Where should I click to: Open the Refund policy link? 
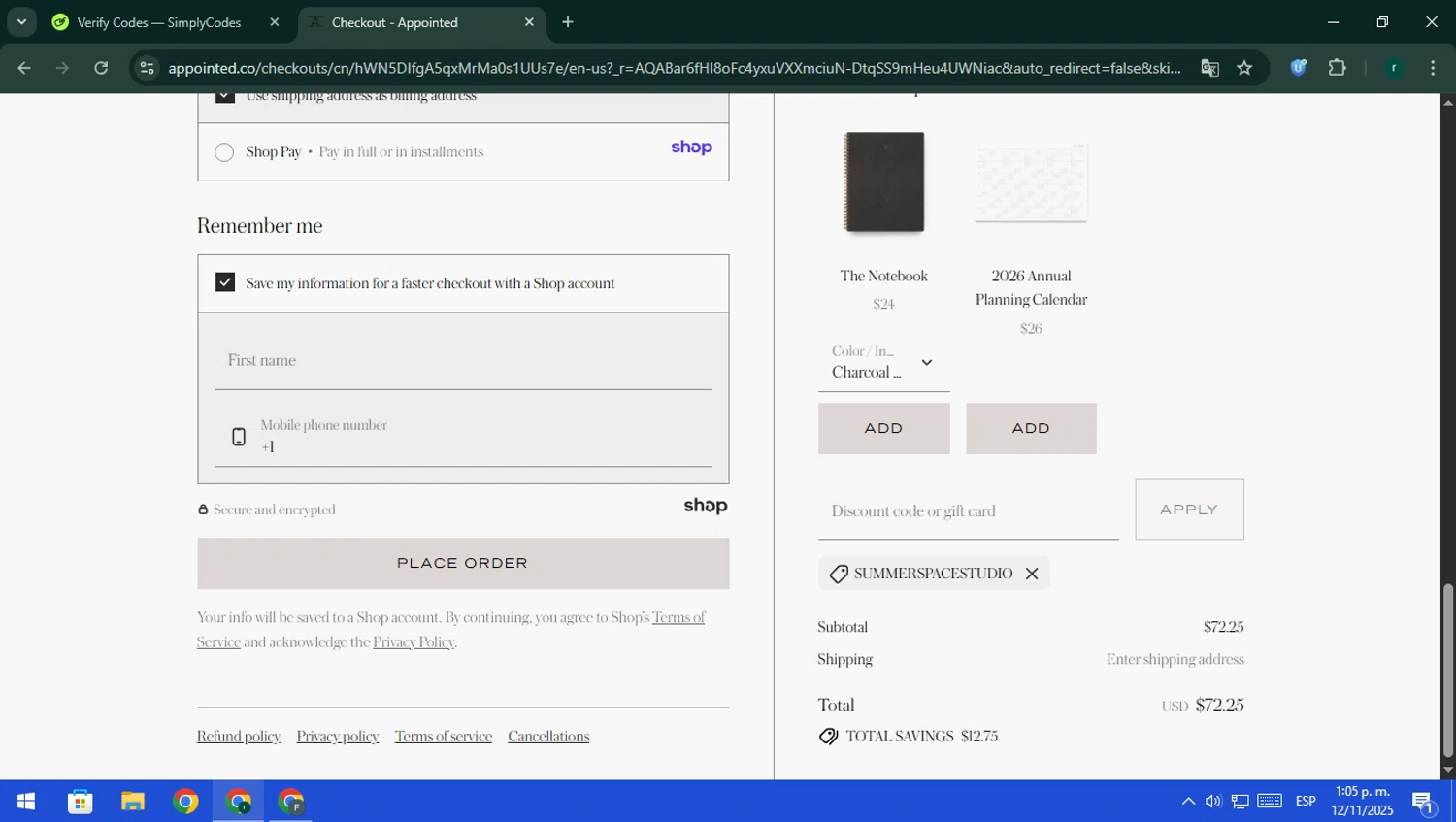tap(239, 737)
